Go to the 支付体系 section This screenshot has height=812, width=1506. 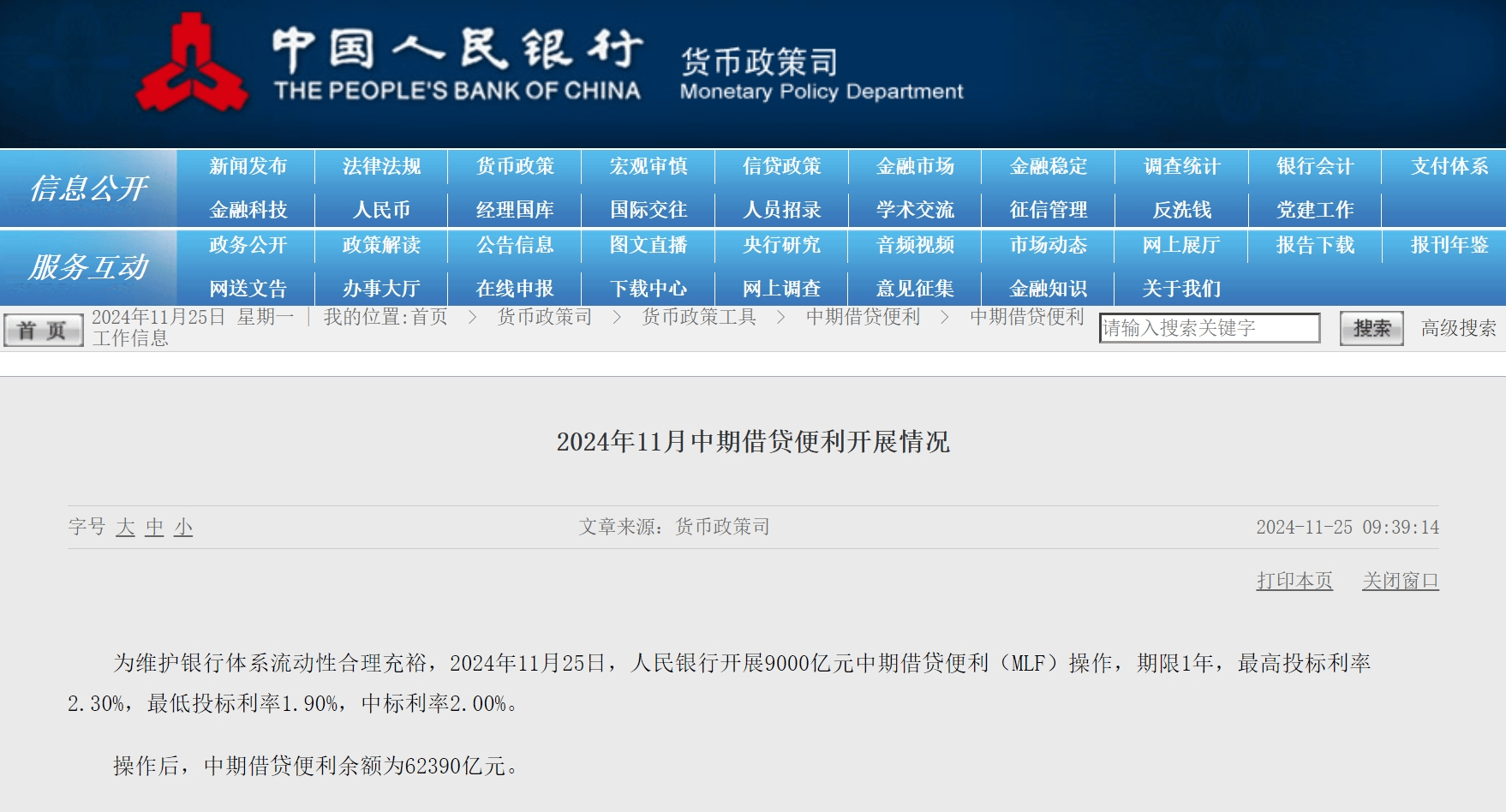(1449, 166)
